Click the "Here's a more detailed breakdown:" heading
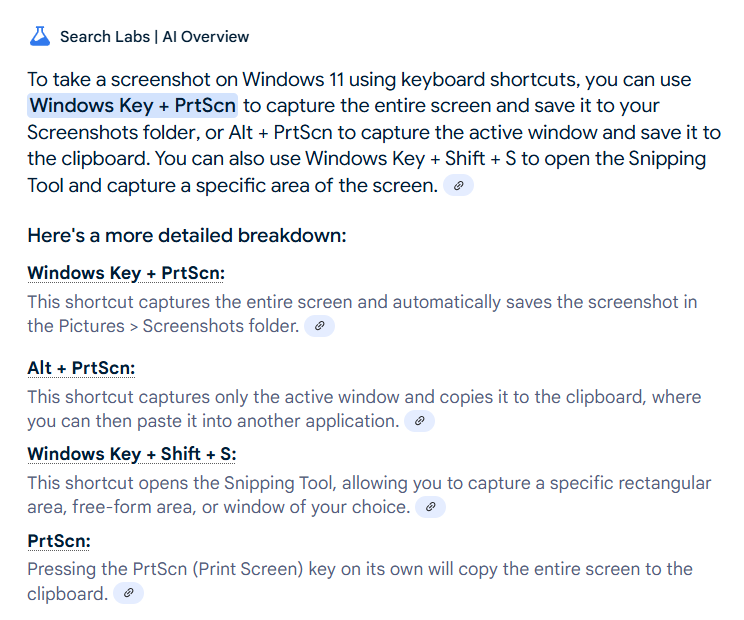 click(x=187, y=236)
